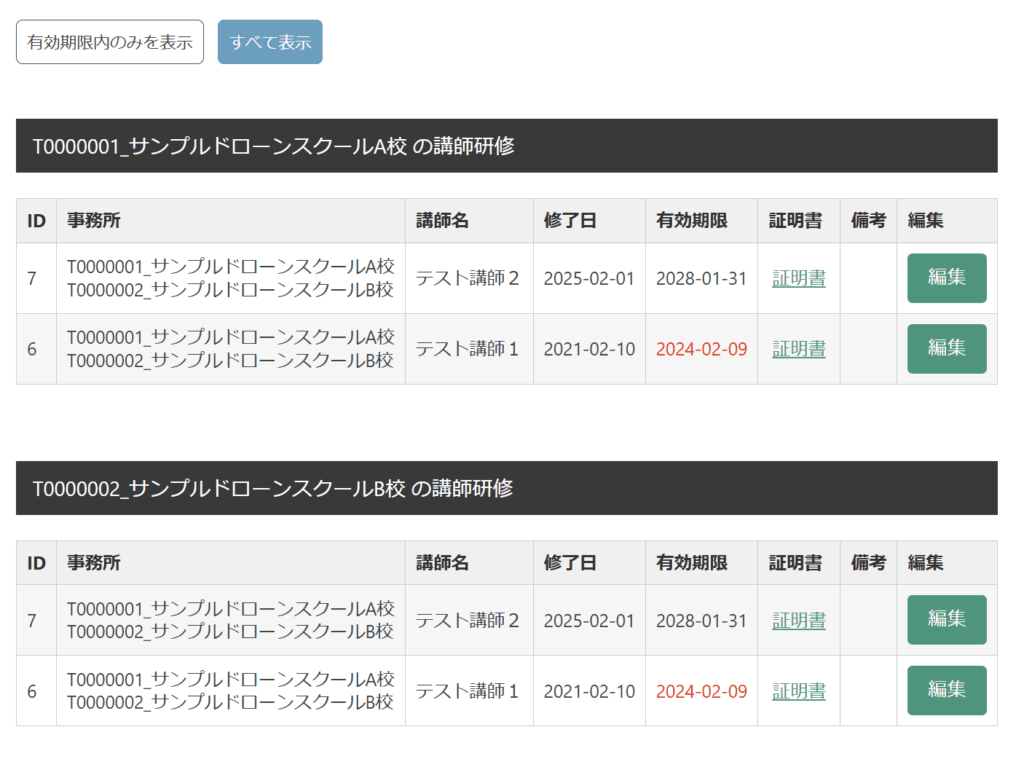Click the red 2024-02-09 expiry date in A校 table
The width and height of the screenshot is (1024, 759).
(701, 349)
